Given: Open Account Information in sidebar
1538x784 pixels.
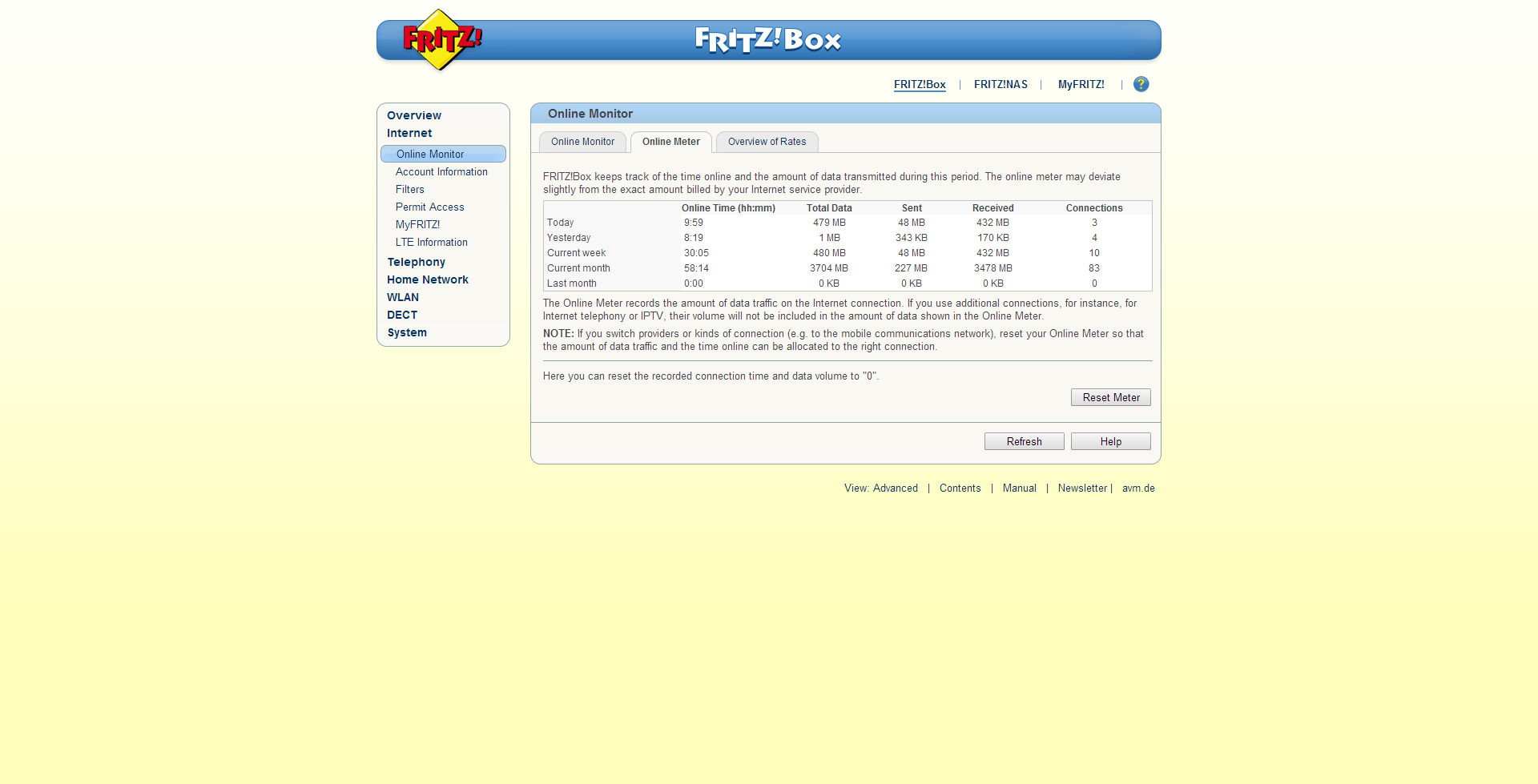Looking at the screenshot, I should (x=441, y=171).
